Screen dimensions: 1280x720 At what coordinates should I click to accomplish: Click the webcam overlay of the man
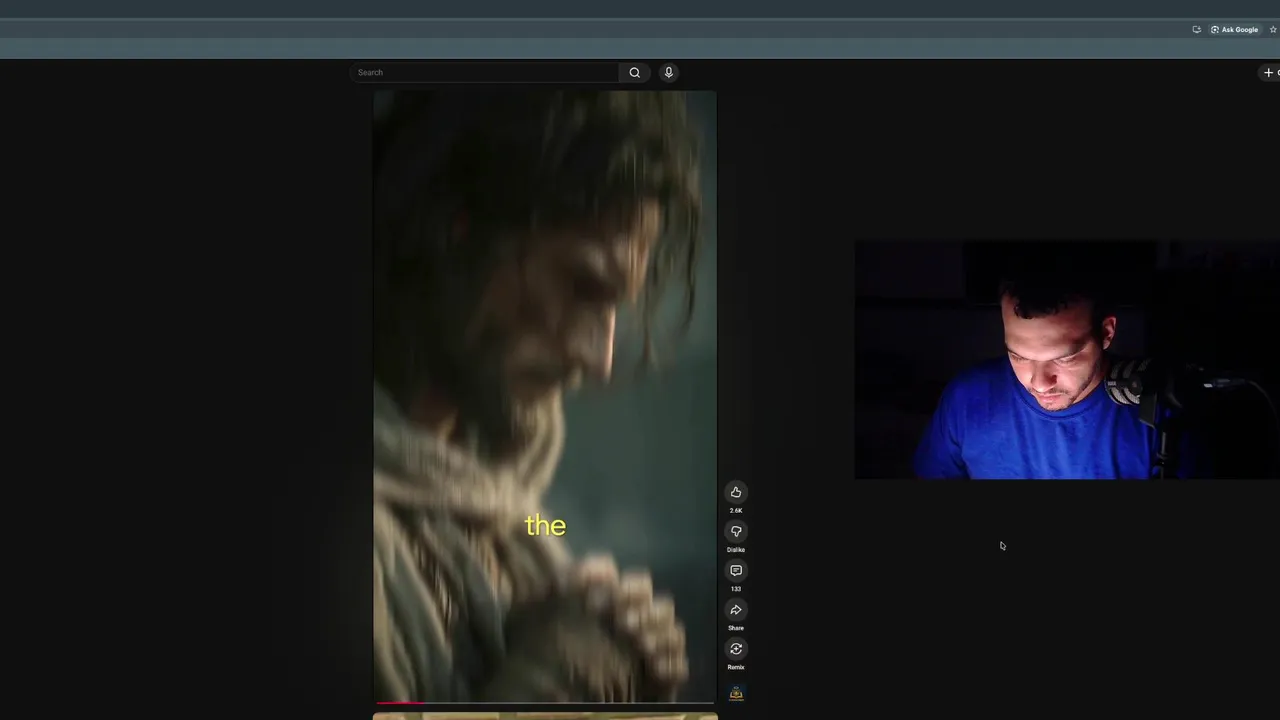tap(1067, 360)
